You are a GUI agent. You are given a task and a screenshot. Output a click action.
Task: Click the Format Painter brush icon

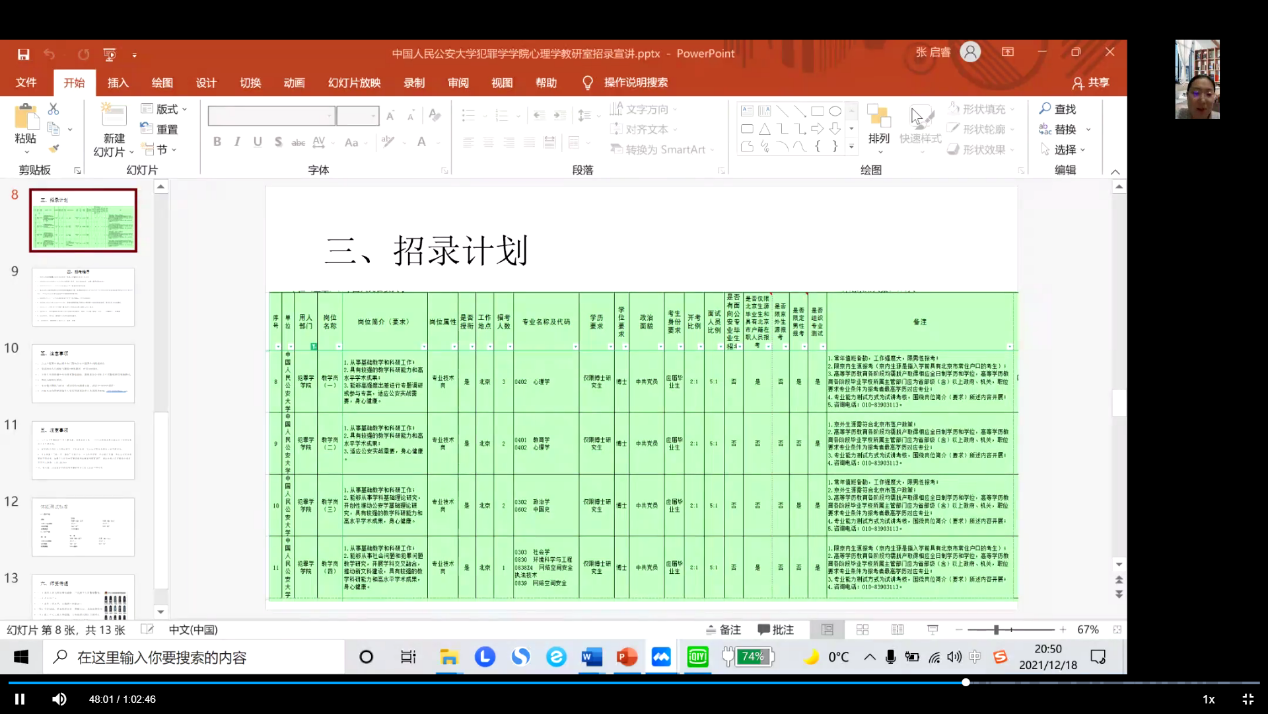[53, 148]
